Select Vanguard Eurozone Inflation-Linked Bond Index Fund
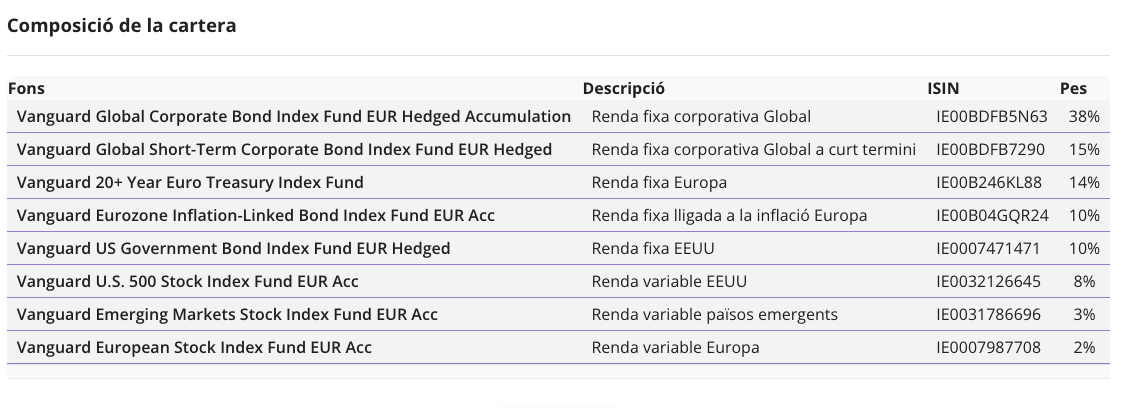 click(255, 215)
